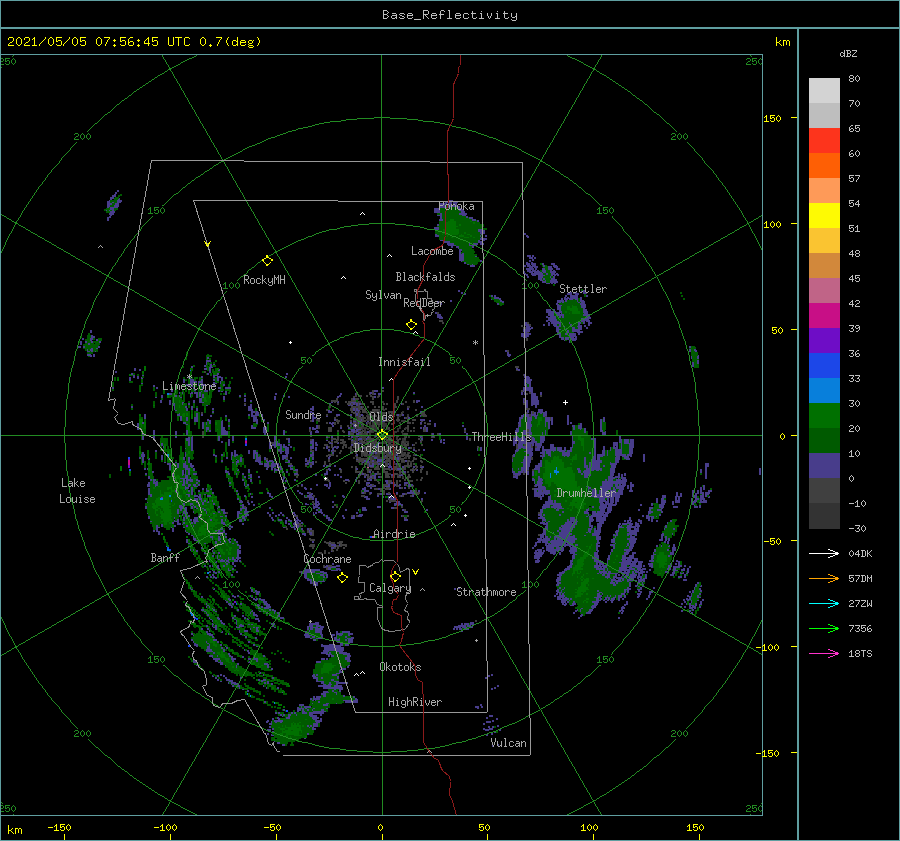Click the HighRiver label
Viewport: 900px width, 841px height.
415,702
